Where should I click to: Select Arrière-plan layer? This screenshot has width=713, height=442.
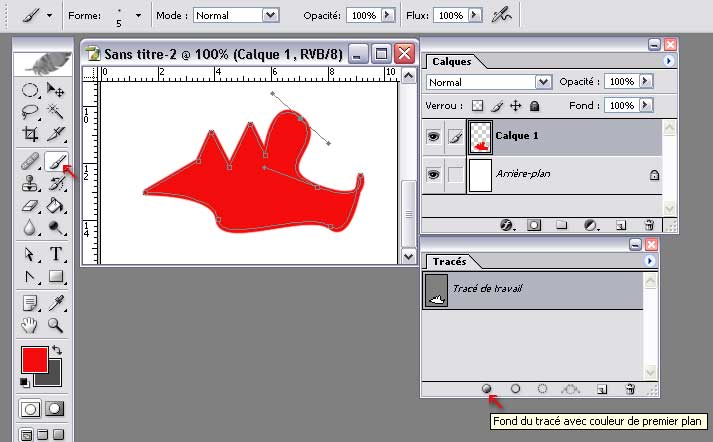pyautogui.click(x=542, y=175)
